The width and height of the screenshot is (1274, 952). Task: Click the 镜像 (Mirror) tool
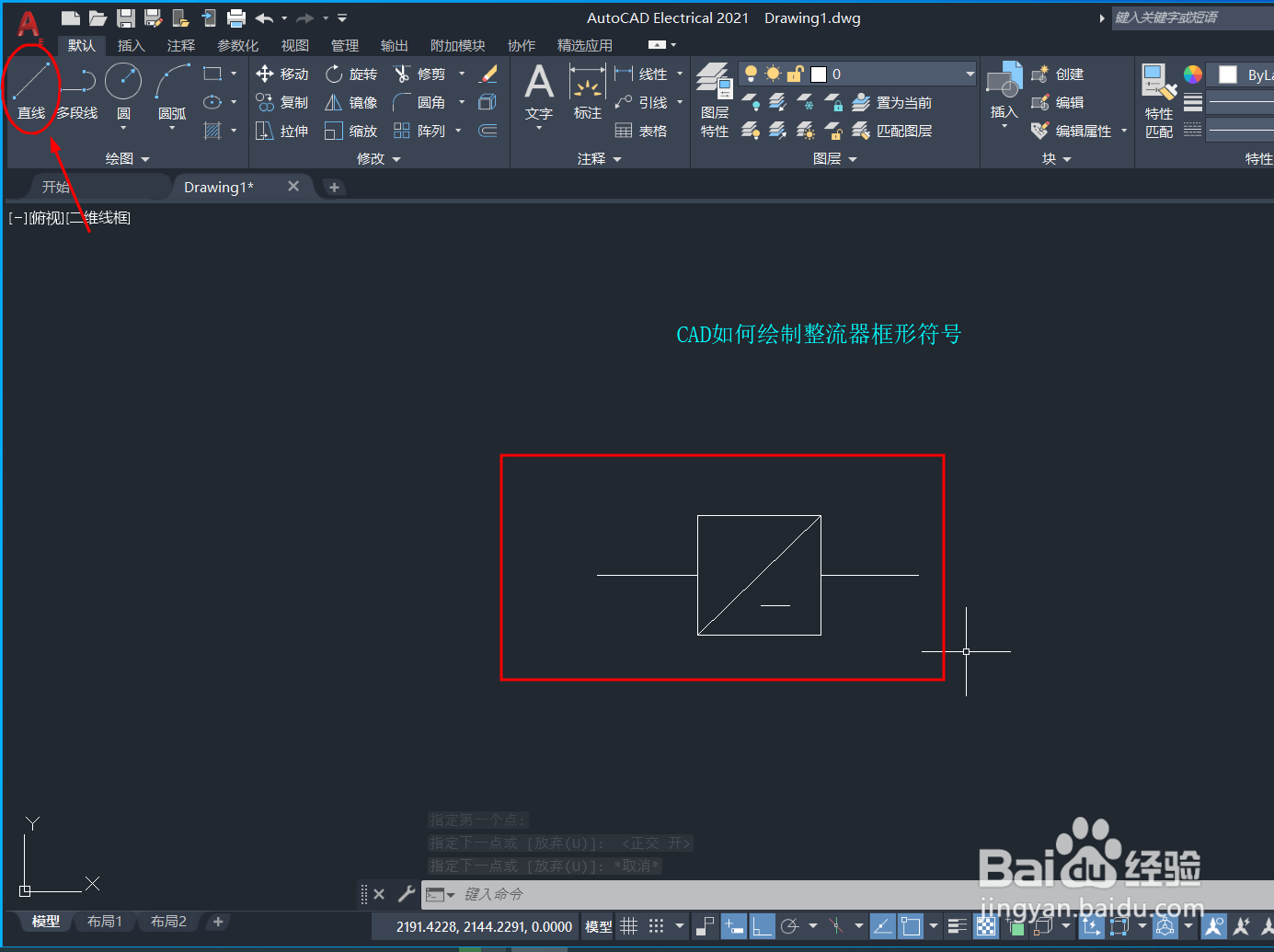351,102
